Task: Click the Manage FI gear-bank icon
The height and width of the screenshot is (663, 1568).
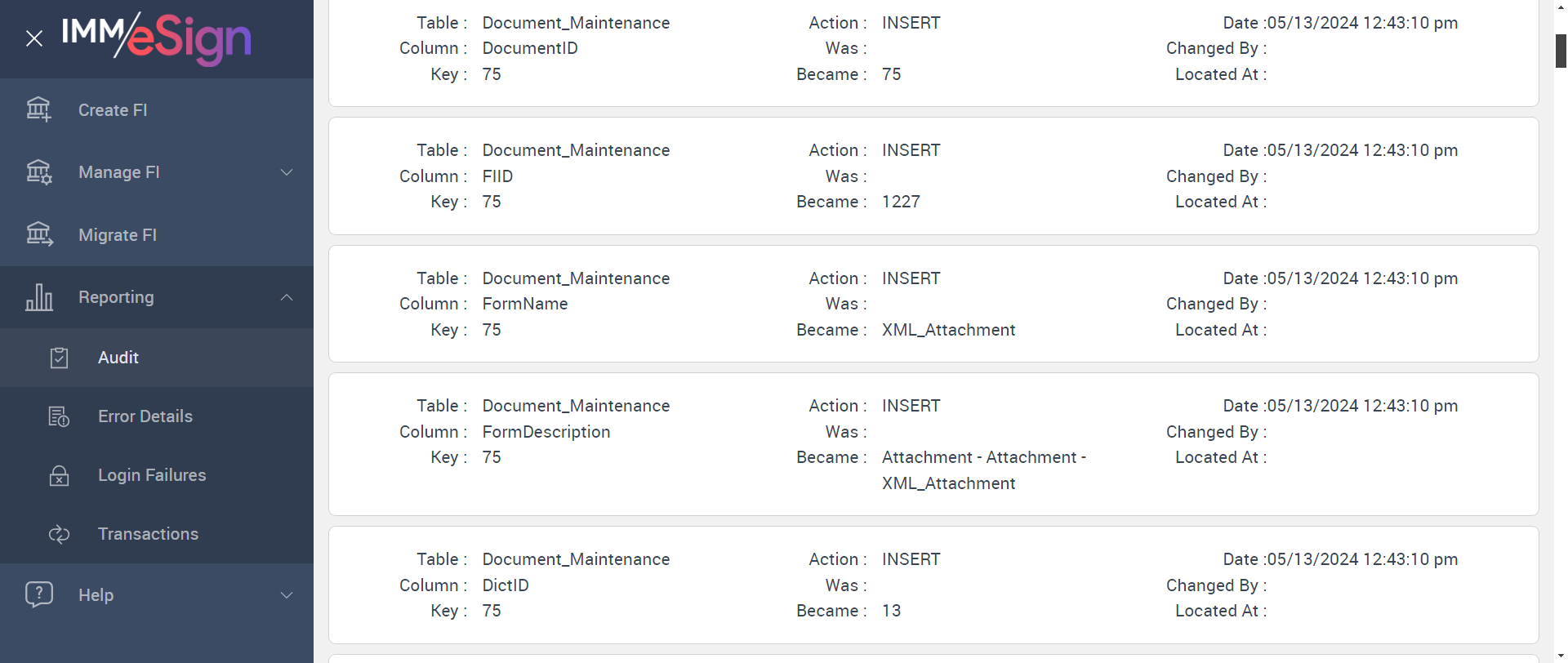Action: pyautogui.click(x=38, y=172)
